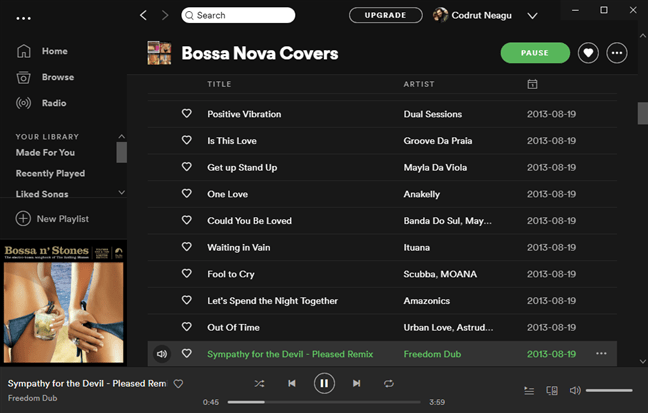
Task: Like the song Could You Be Loved
Action: (x=187, y=220)
